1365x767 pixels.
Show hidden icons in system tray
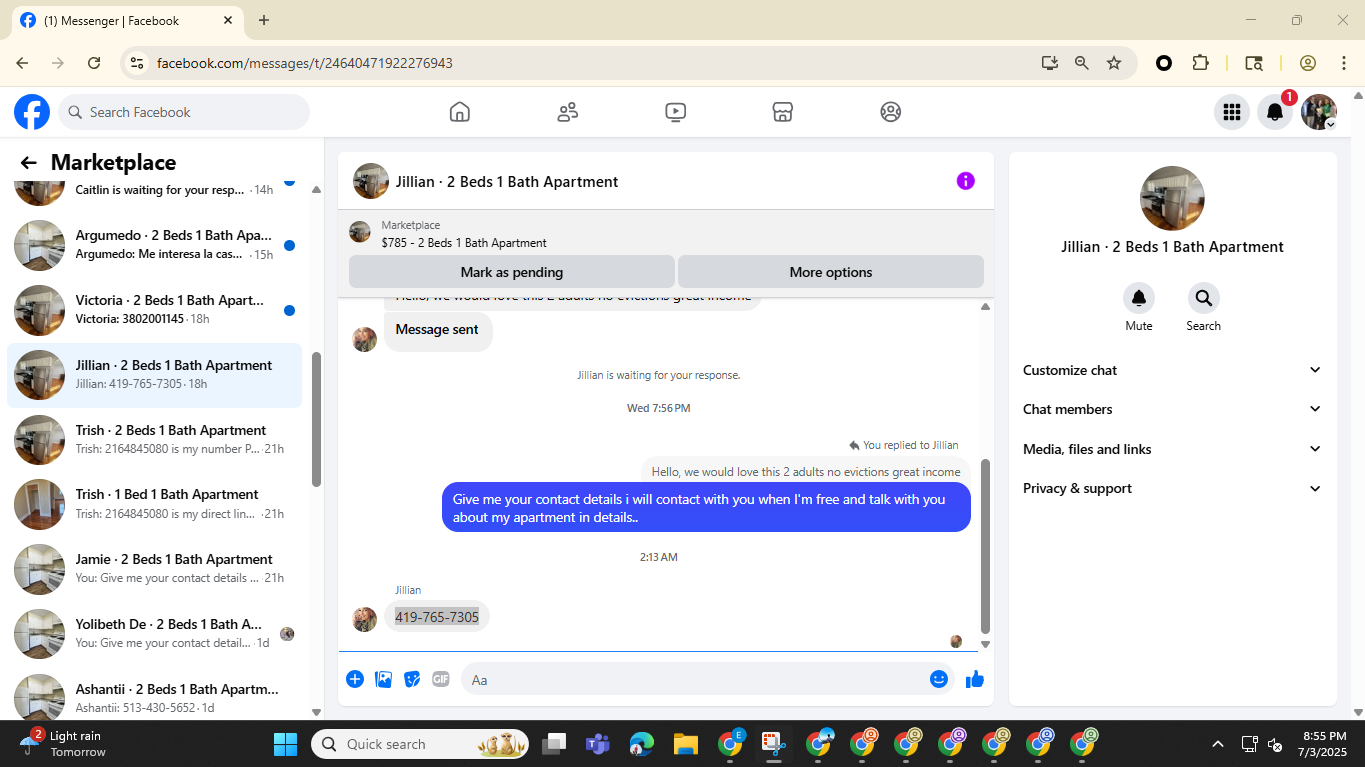pos(1217,744)
